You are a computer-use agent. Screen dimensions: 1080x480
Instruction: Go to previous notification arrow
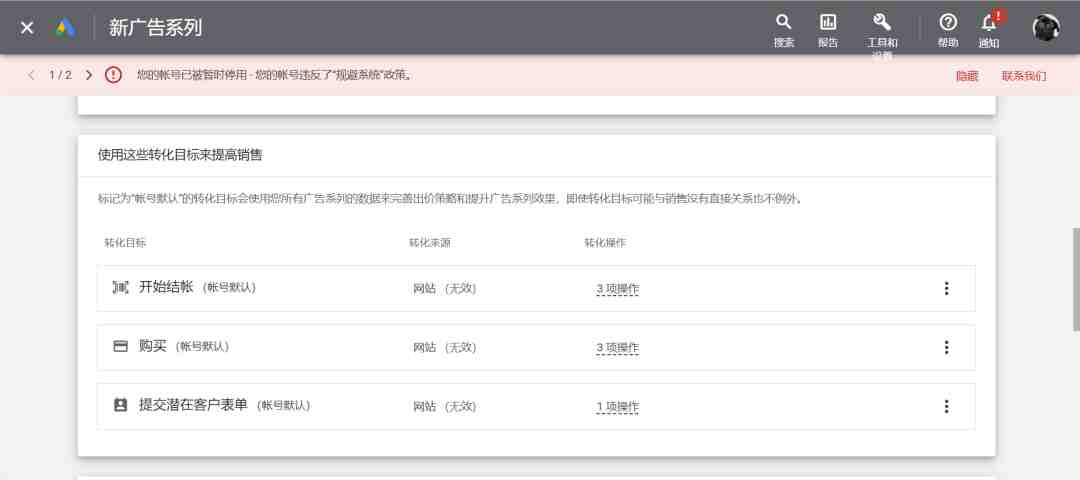click(31, 75)
